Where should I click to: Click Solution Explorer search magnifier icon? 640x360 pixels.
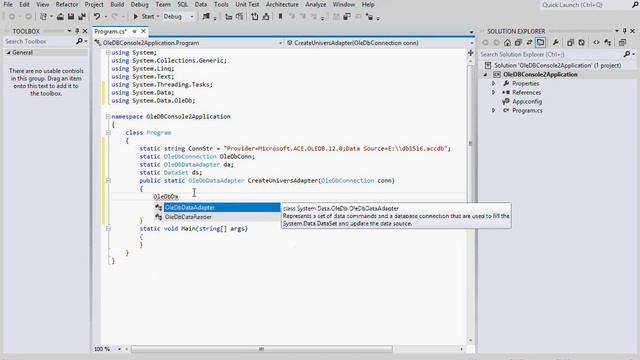pyautogui.click(x=627, y=54)
